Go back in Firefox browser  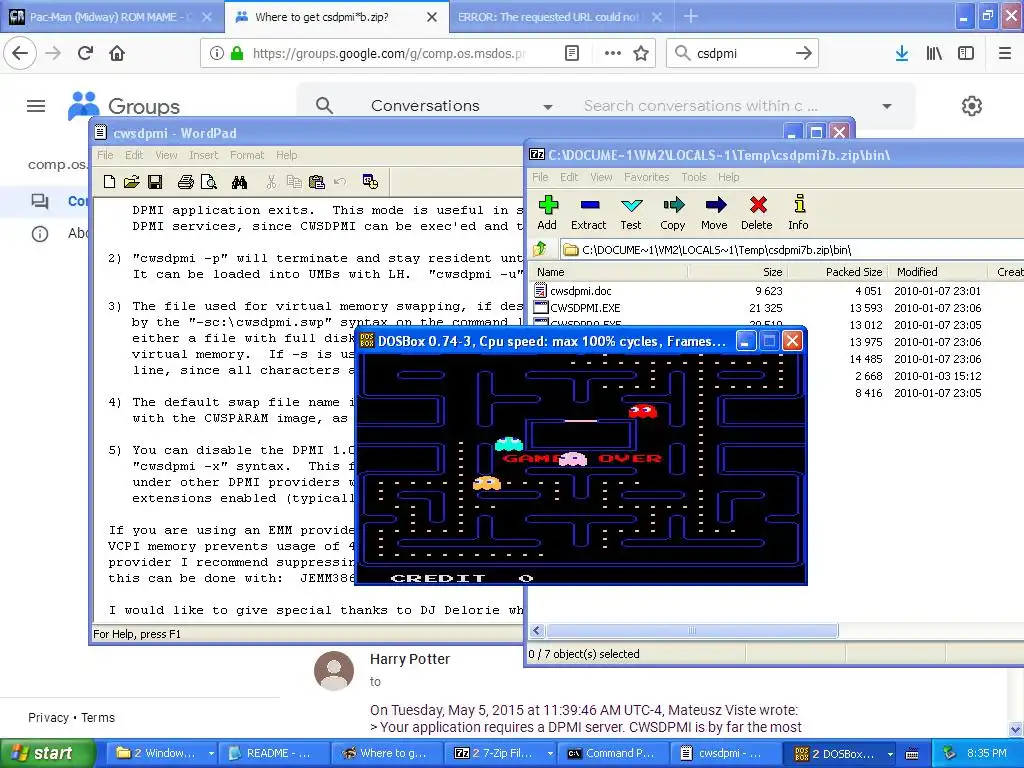tap(20, 53)
